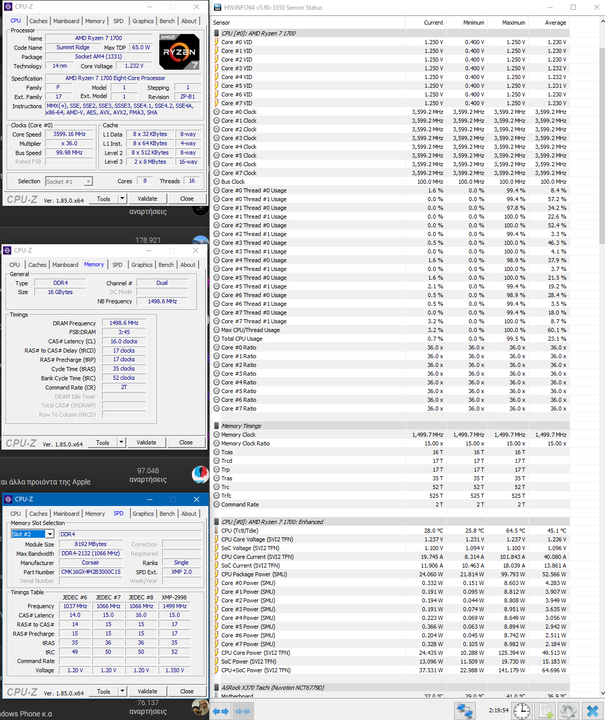Click XMP-2998 column header in Timings Table

[174, 597]
